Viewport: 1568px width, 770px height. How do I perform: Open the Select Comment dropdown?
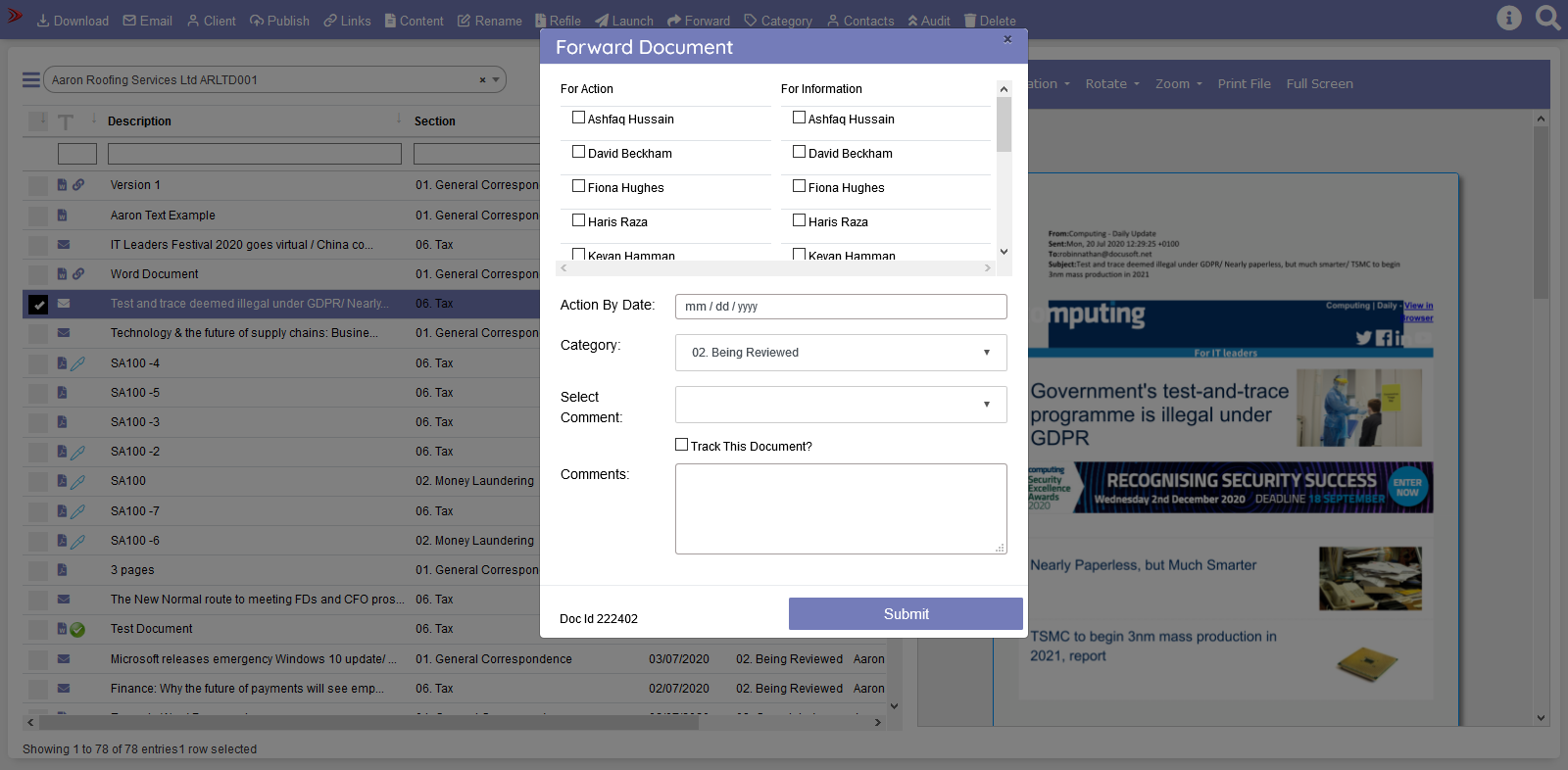841,405
